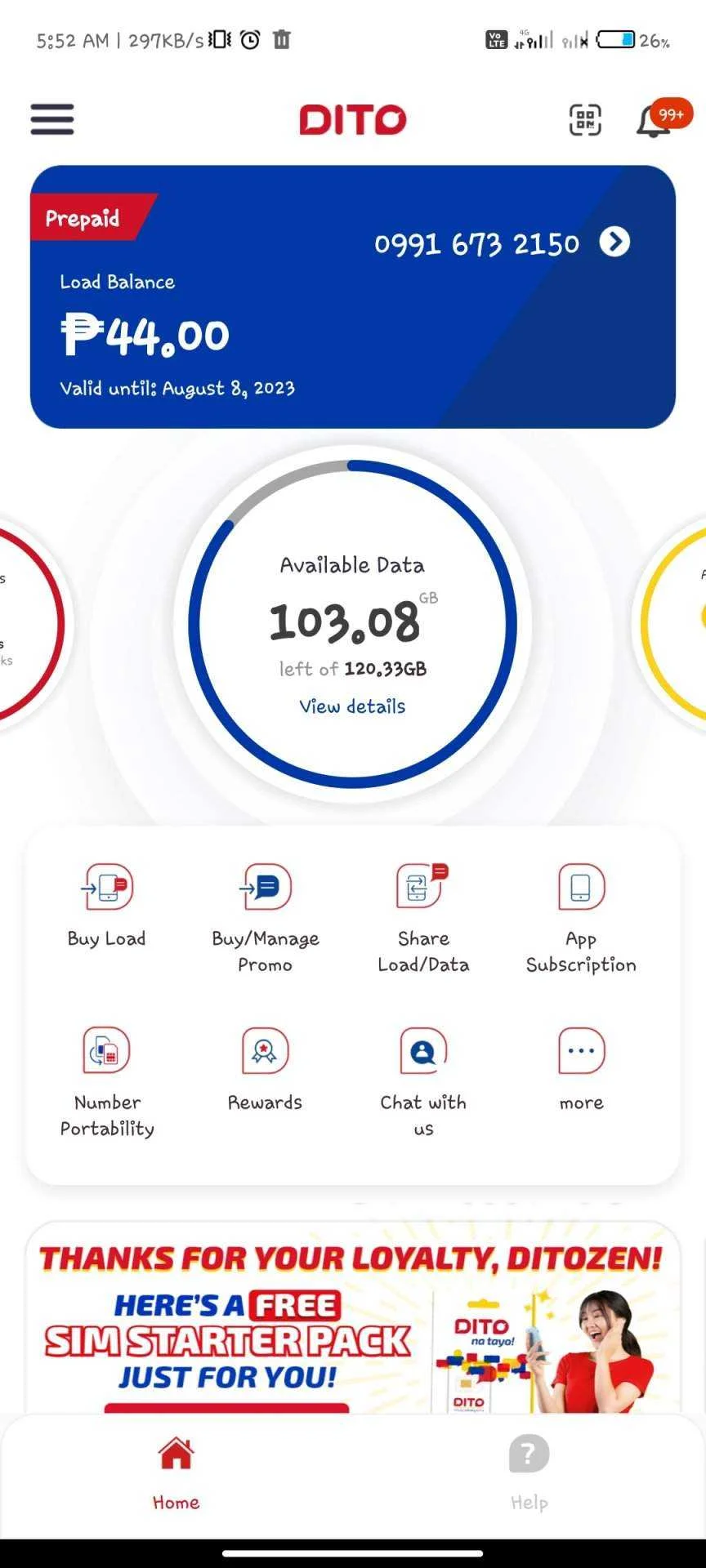Tap the phone number 0991 673 2150
The height and width of the screenshot is (1568, 706).
(x=476, y=243)
